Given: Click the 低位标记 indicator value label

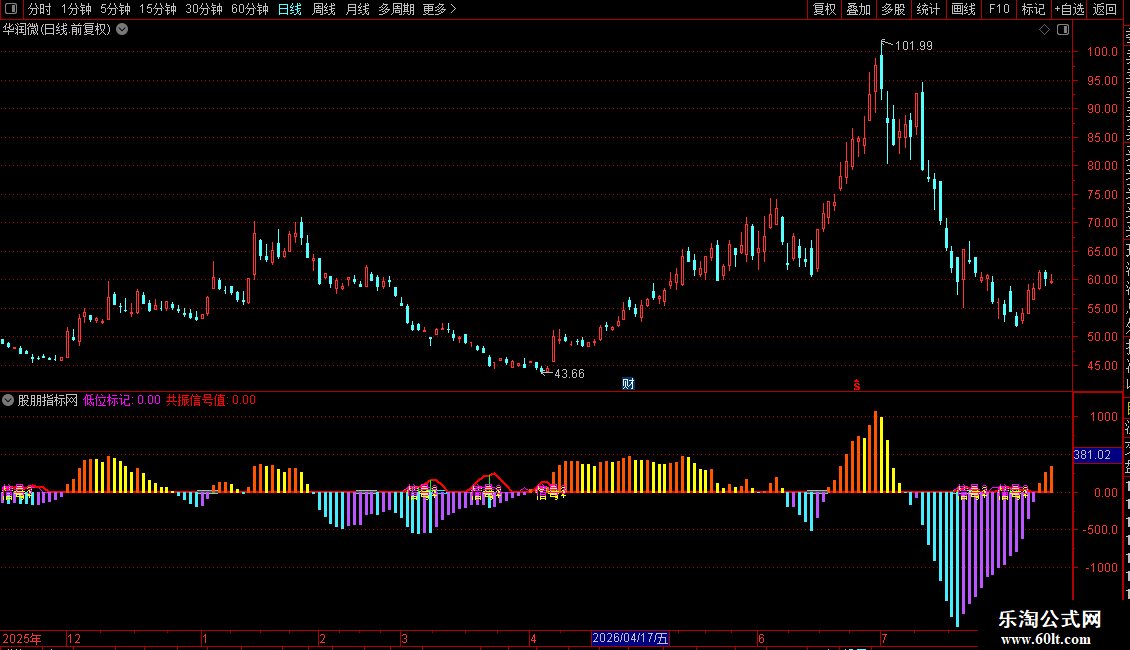Looking at the screenshot, I should [122, 400].
